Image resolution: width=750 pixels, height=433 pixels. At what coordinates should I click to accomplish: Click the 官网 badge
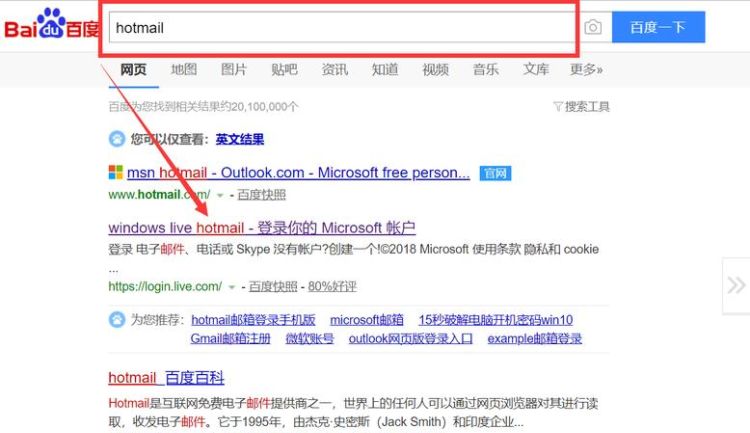(x=496, y=173)
